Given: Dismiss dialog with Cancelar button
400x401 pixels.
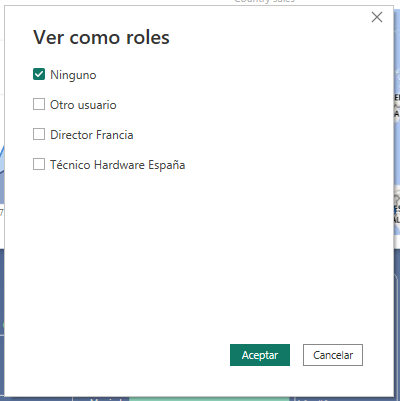Looking at the screenshot, I should coord(333,355).
